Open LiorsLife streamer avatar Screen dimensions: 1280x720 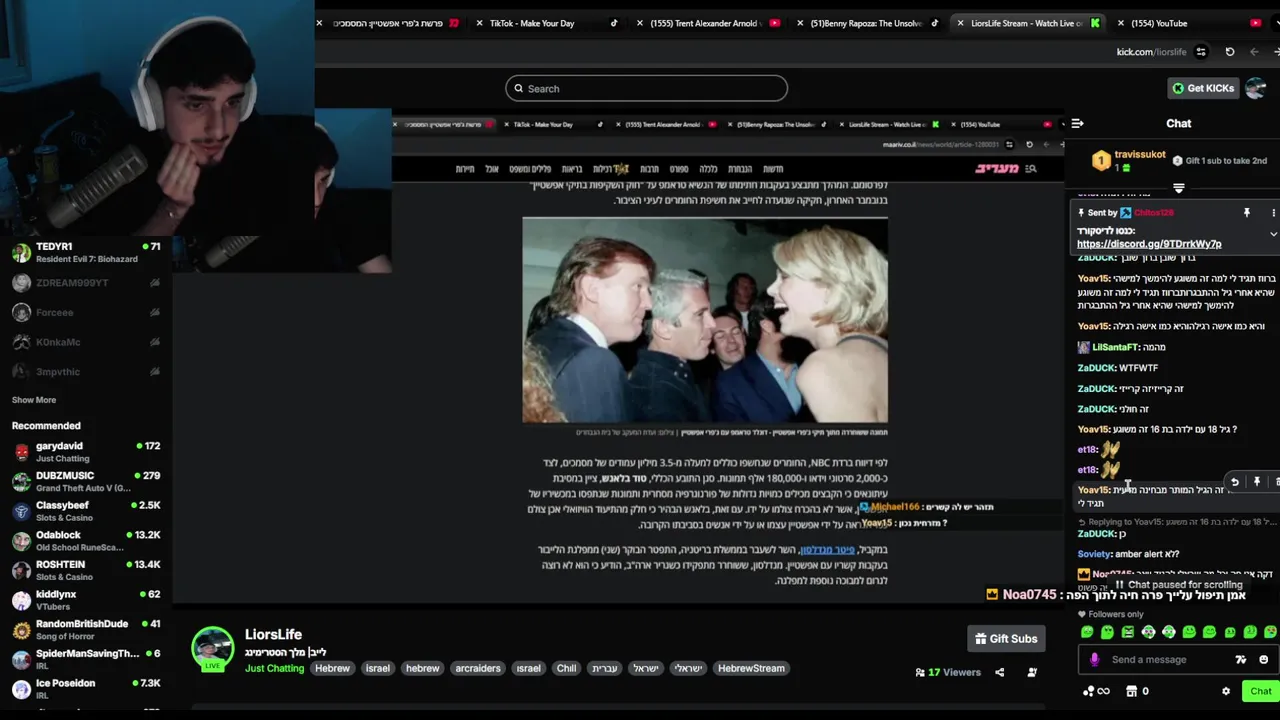point(213,649)
